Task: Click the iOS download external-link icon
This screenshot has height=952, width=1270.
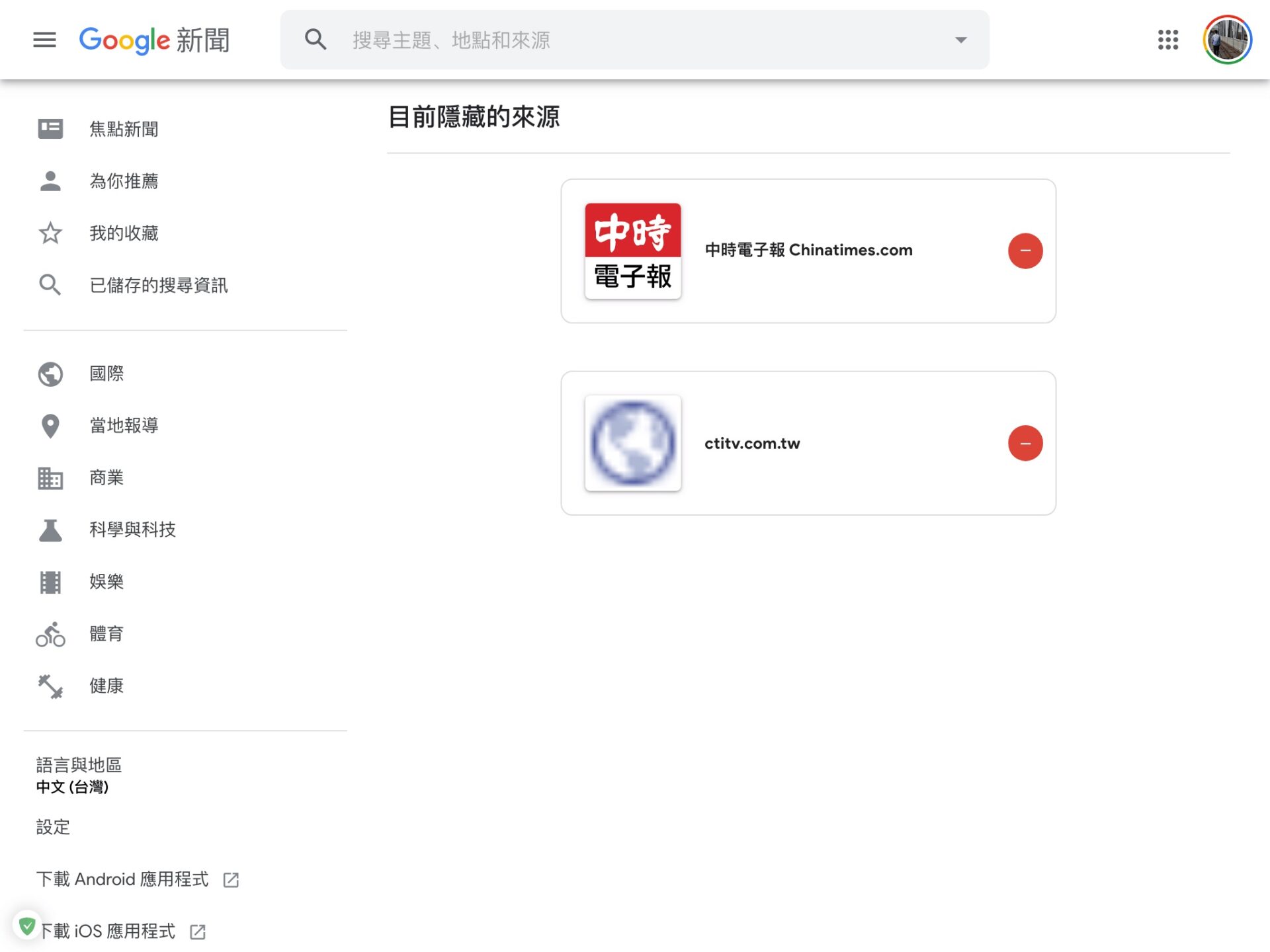Action: click(198, 932)
